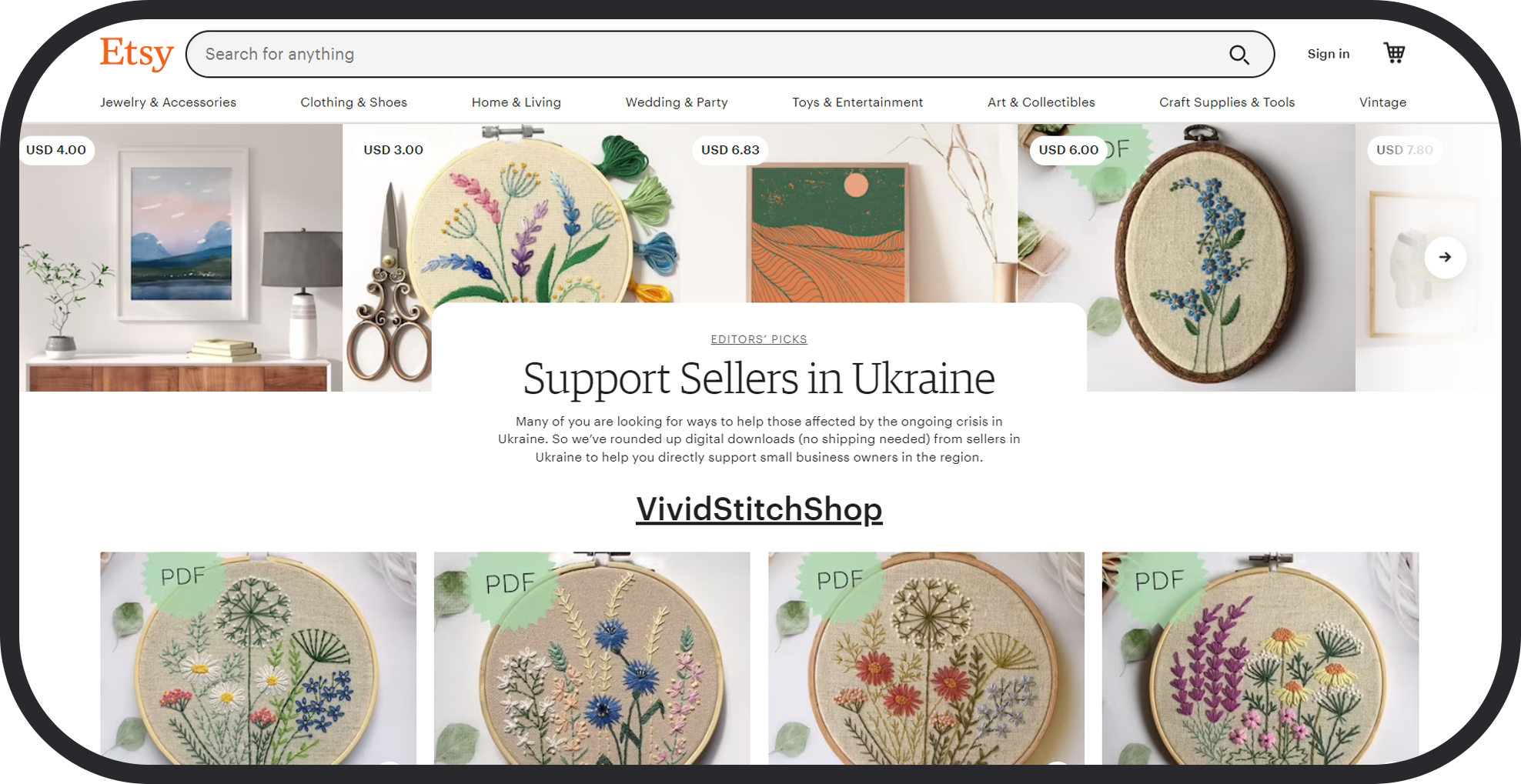Screen dimensions: 1521x784
Task: Open Art & Collectibles category
Action: (1041, 102)
